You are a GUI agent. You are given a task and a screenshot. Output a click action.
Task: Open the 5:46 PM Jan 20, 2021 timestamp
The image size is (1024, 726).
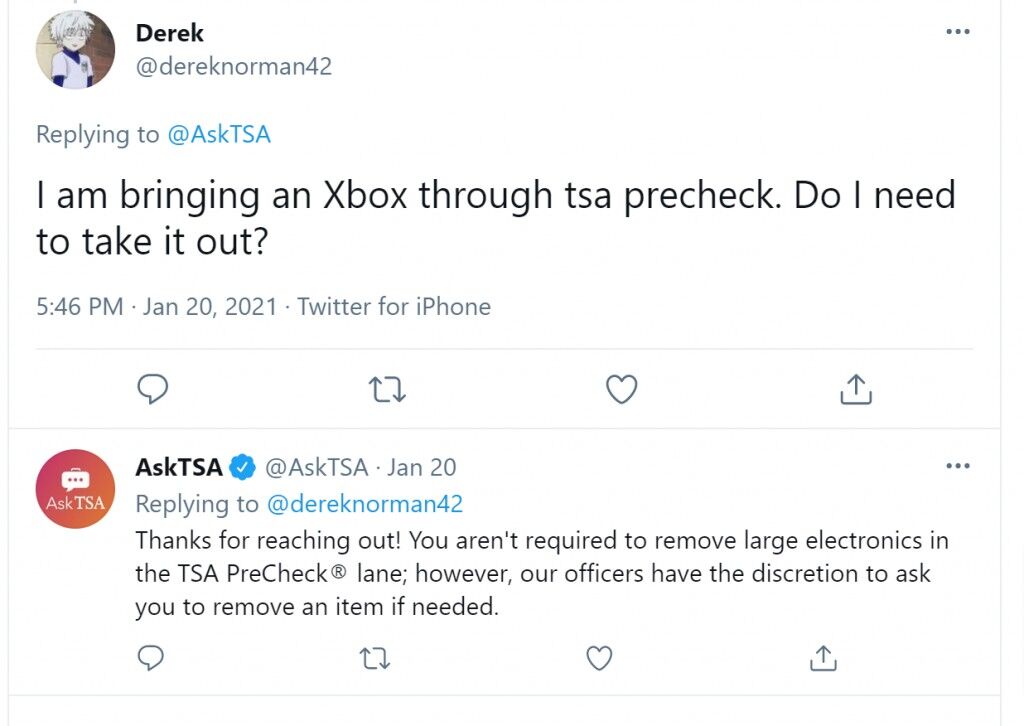click(157, 306)
